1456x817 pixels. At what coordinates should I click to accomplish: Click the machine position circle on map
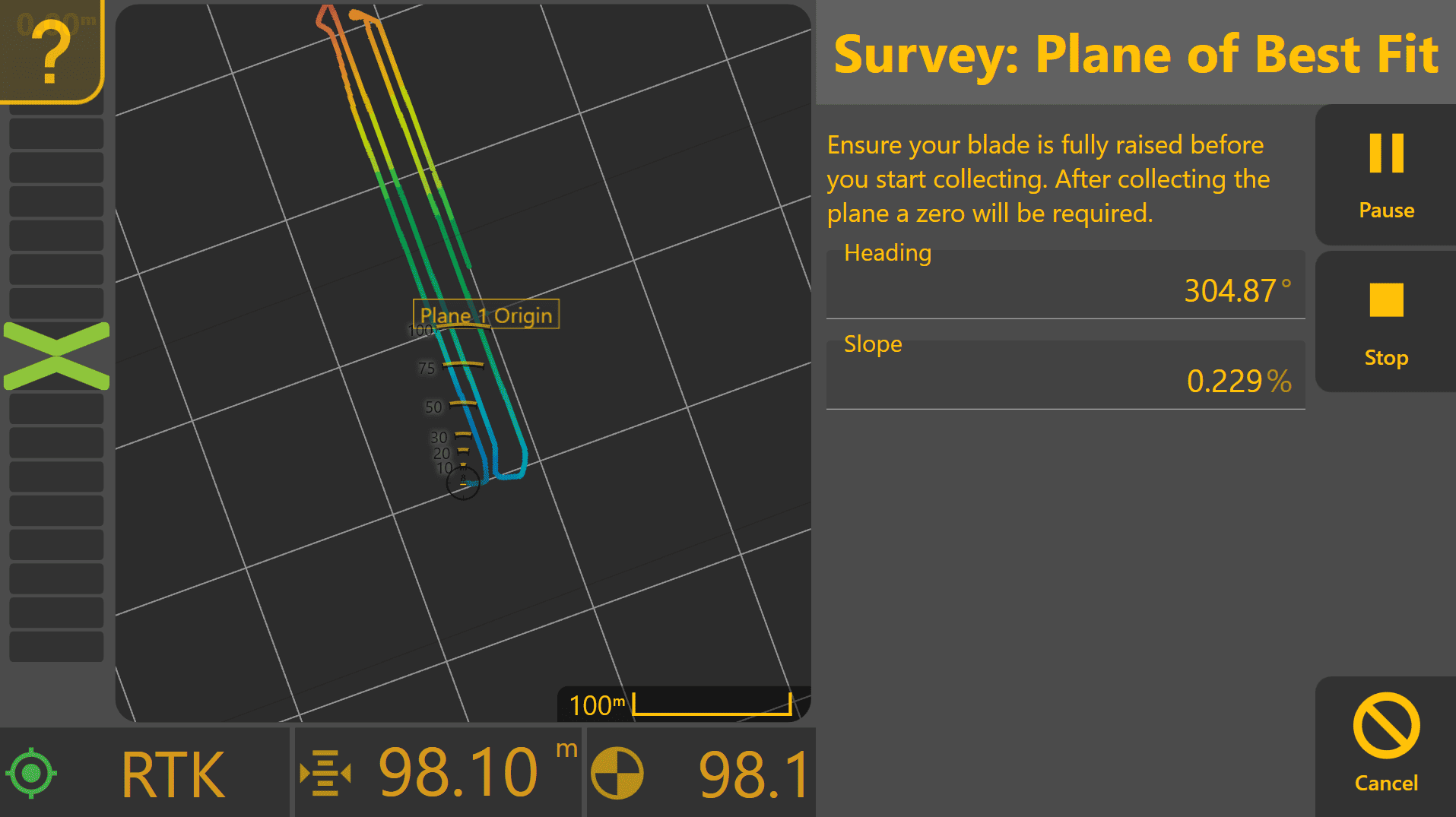pyautogui.click(x=462, y=483)
